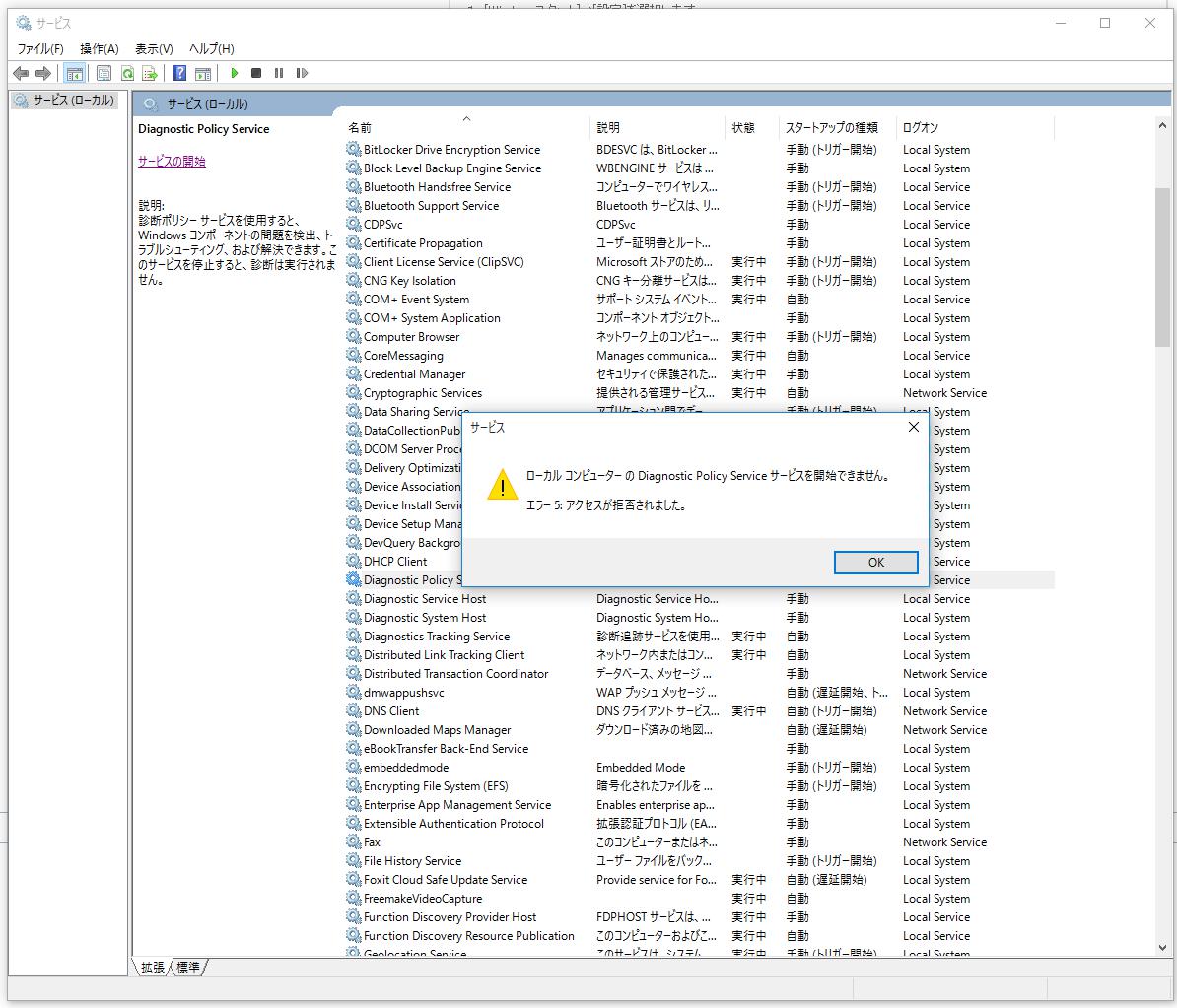Sort by スタートアップの種類 column header

[831, 128]
